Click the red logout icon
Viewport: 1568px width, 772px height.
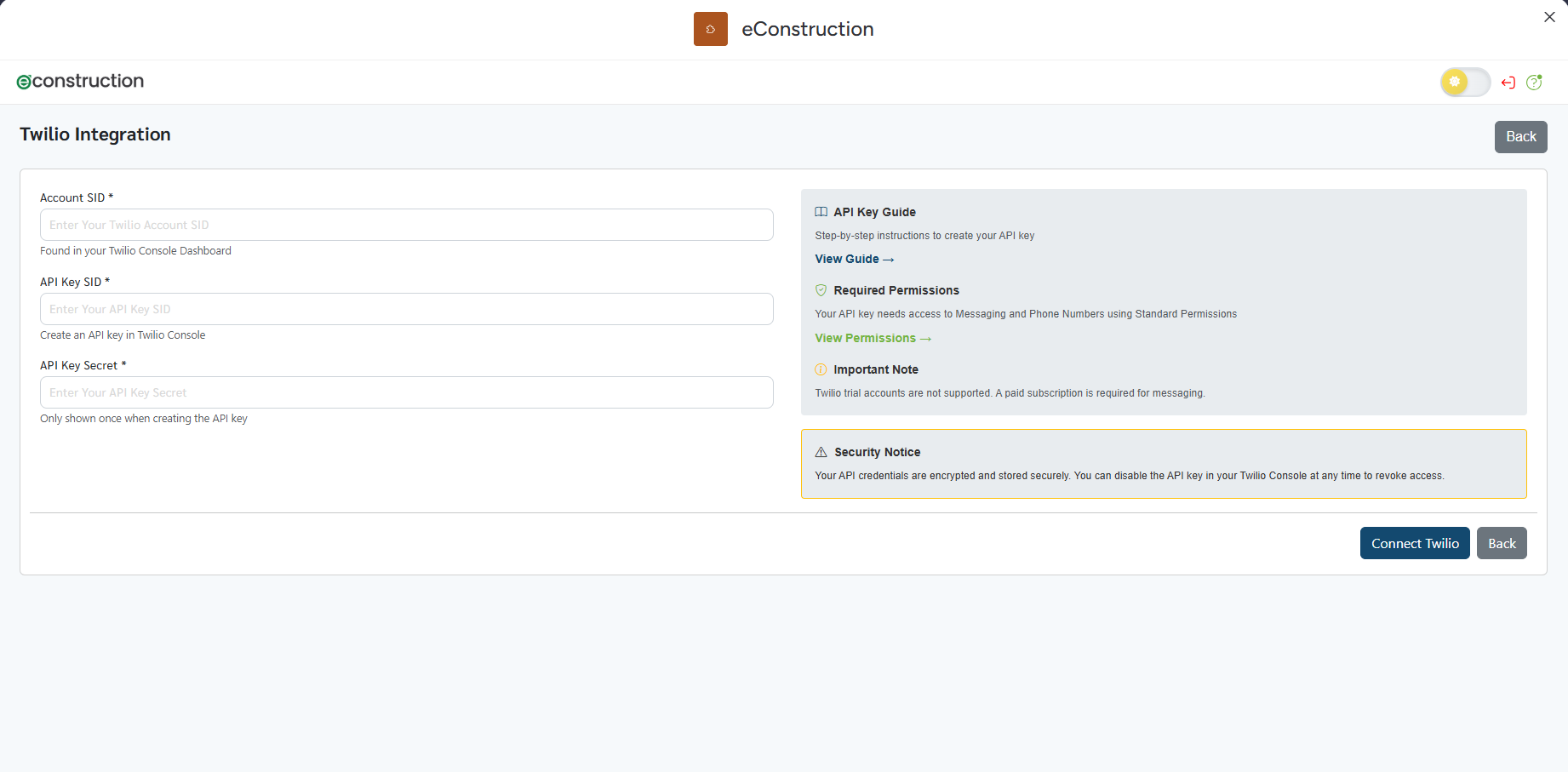1508,83
